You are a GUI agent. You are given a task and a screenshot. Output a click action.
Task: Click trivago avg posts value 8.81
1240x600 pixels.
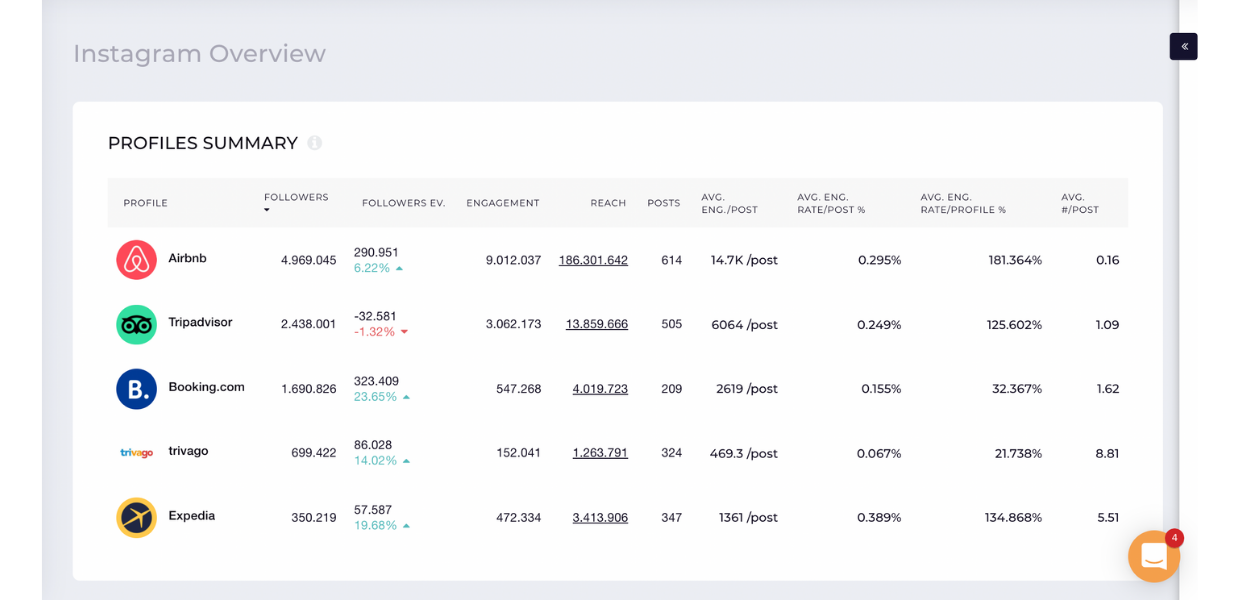1107,453
